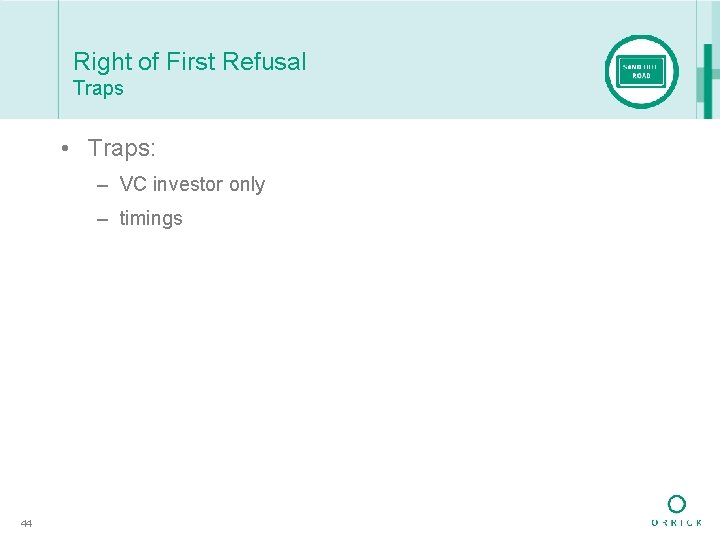The width and height of the screenshot is (720, 540).
Task: Click the Sand Hill Road sign logo
Action: [x=641, y=71]
